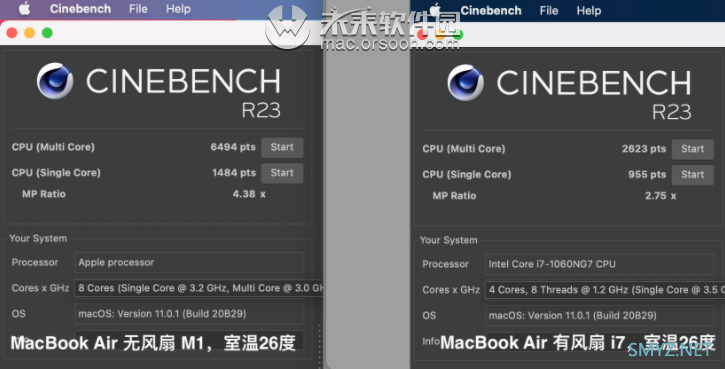Click Processor field showing Intel Core i7-1060NG7

[x=599, y=264]
